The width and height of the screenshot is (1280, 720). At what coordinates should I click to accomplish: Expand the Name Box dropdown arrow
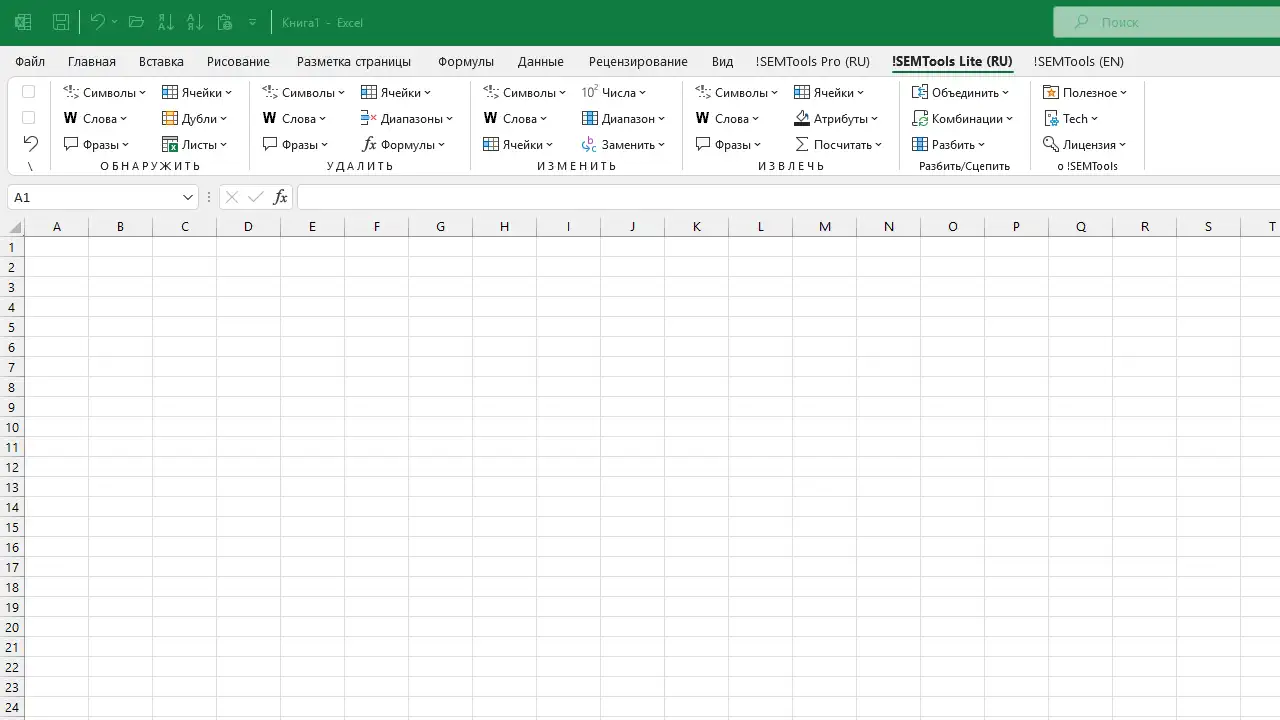(x=187, y=197)
